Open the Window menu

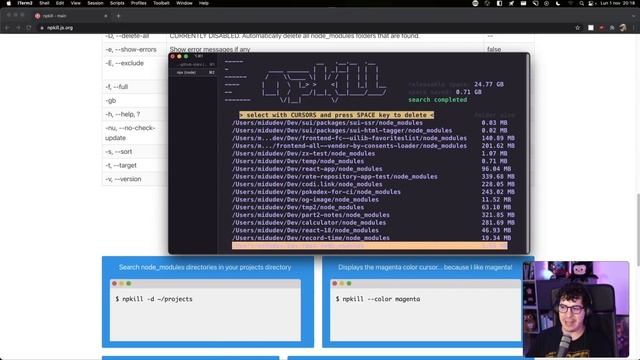(x=184, y=3)
